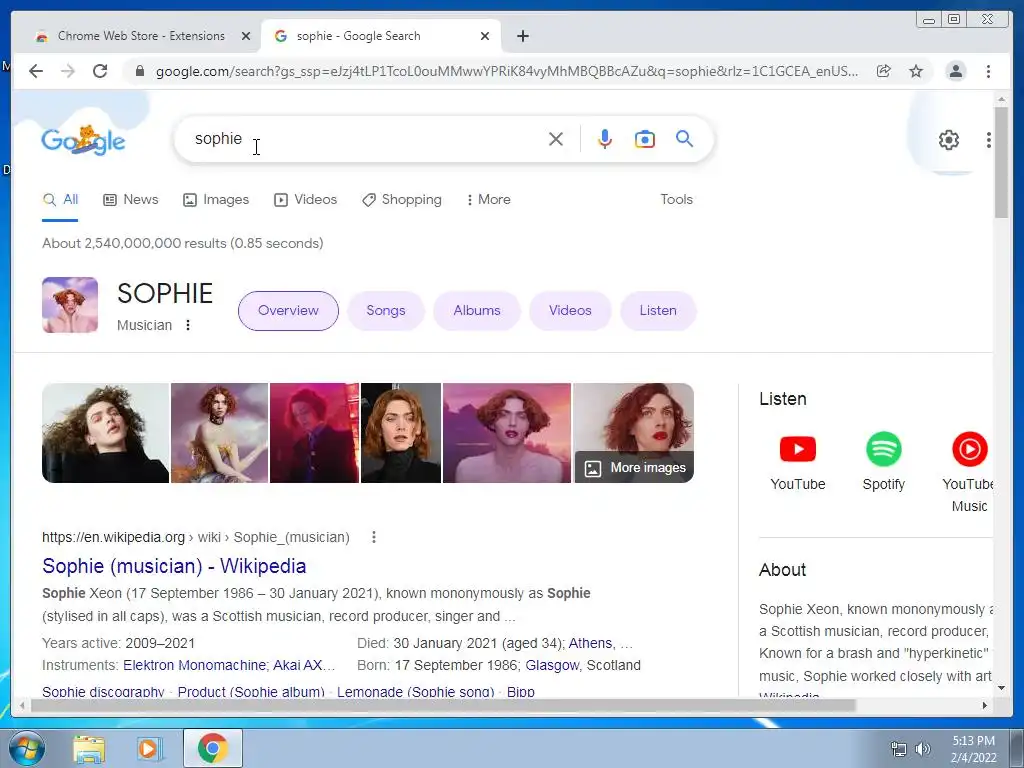Click the search query input field
The width and height of the screenshot is (1024, 768).
366,138
